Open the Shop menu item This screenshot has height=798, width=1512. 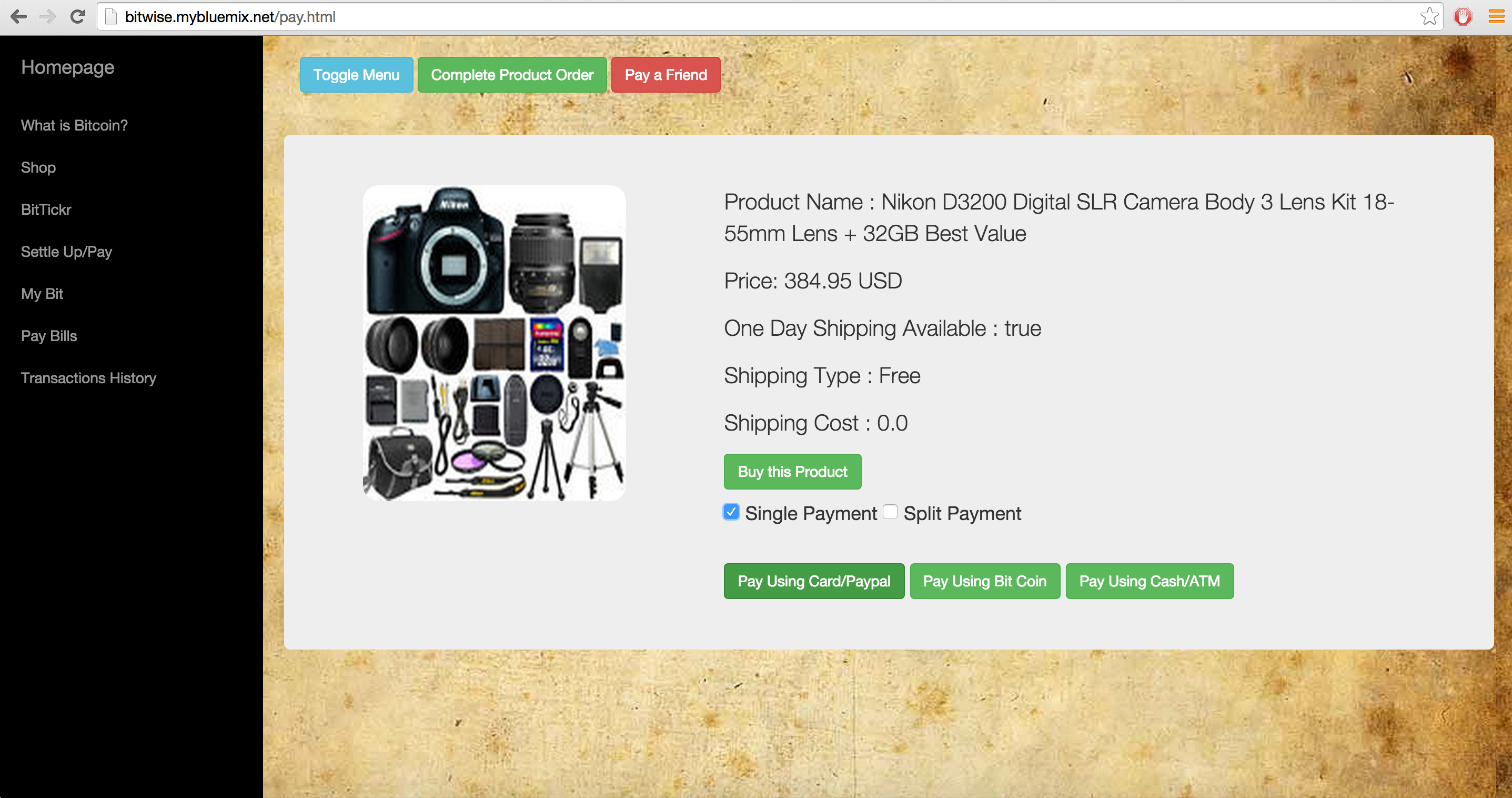(x=38, y=167)
